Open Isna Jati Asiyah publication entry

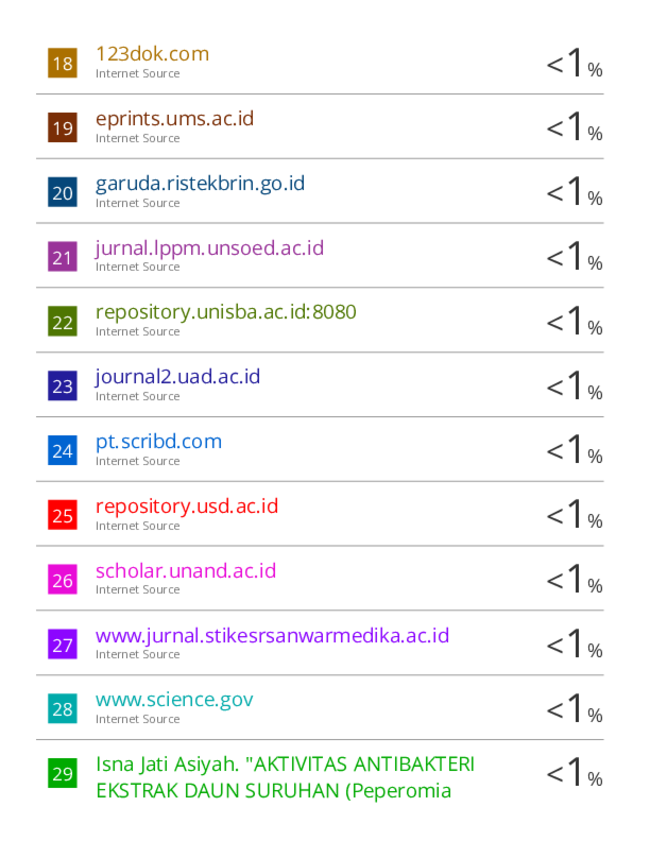[x=285, y=777]
